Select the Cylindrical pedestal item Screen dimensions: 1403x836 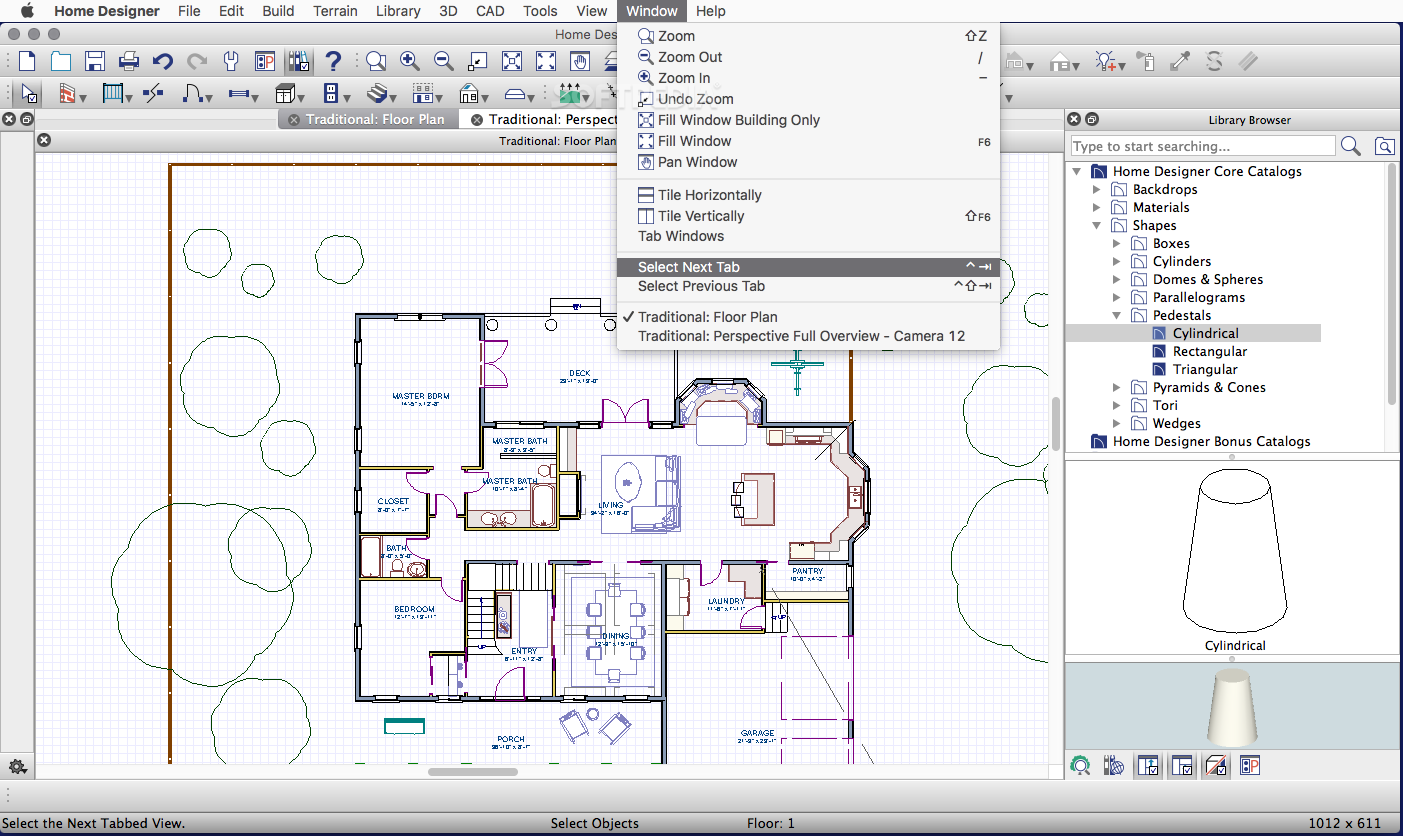pos(1205,333)
